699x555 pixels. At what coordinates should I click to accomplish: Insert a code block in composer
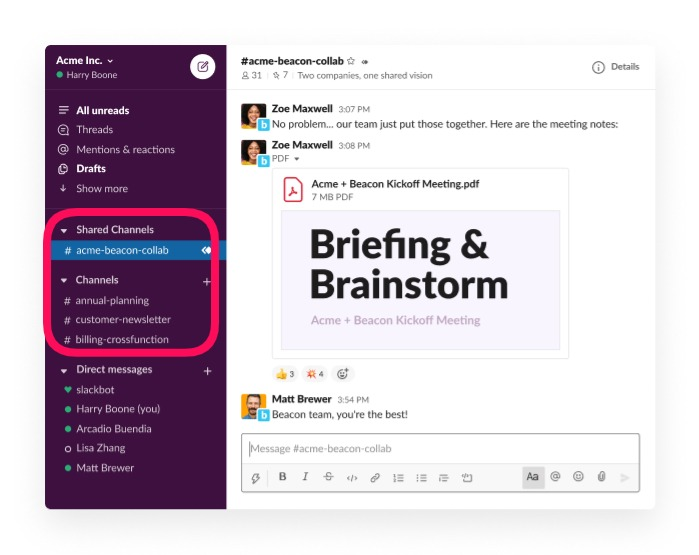467,478
